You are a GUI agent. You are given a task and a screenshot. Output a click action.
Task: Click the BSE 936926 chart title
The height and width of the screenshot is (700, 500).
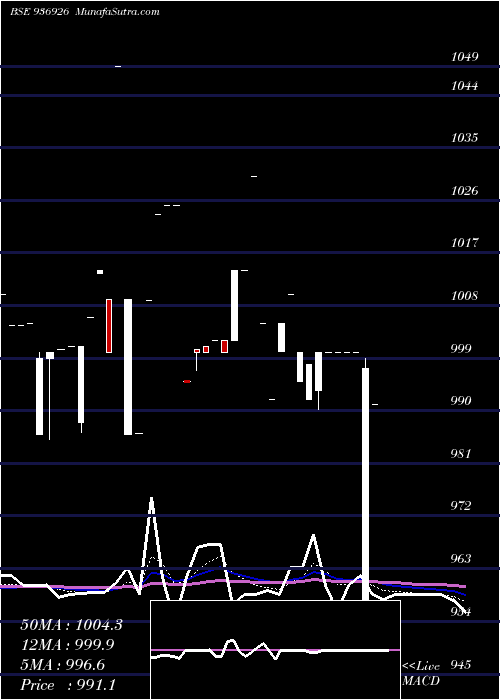click(x=39, y=12)
